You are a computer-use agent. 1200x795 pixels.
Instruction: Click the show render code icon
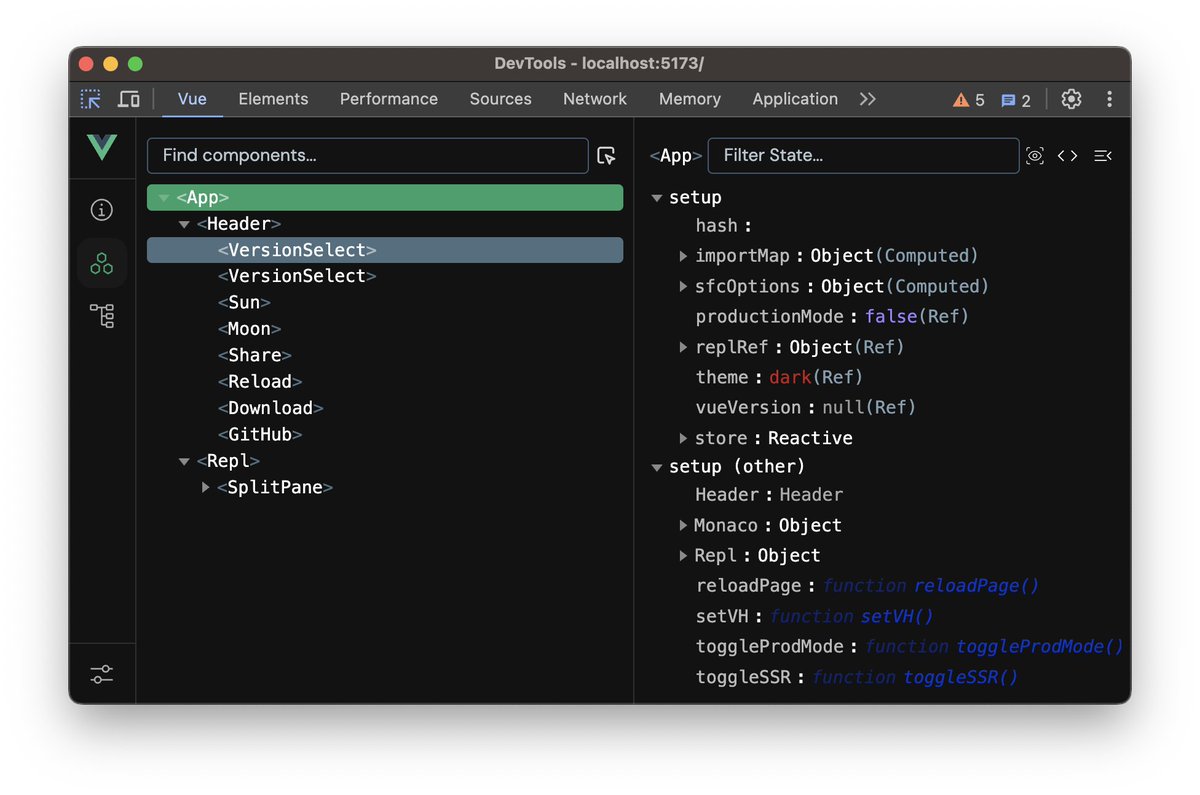click(x=1068, y=156)
